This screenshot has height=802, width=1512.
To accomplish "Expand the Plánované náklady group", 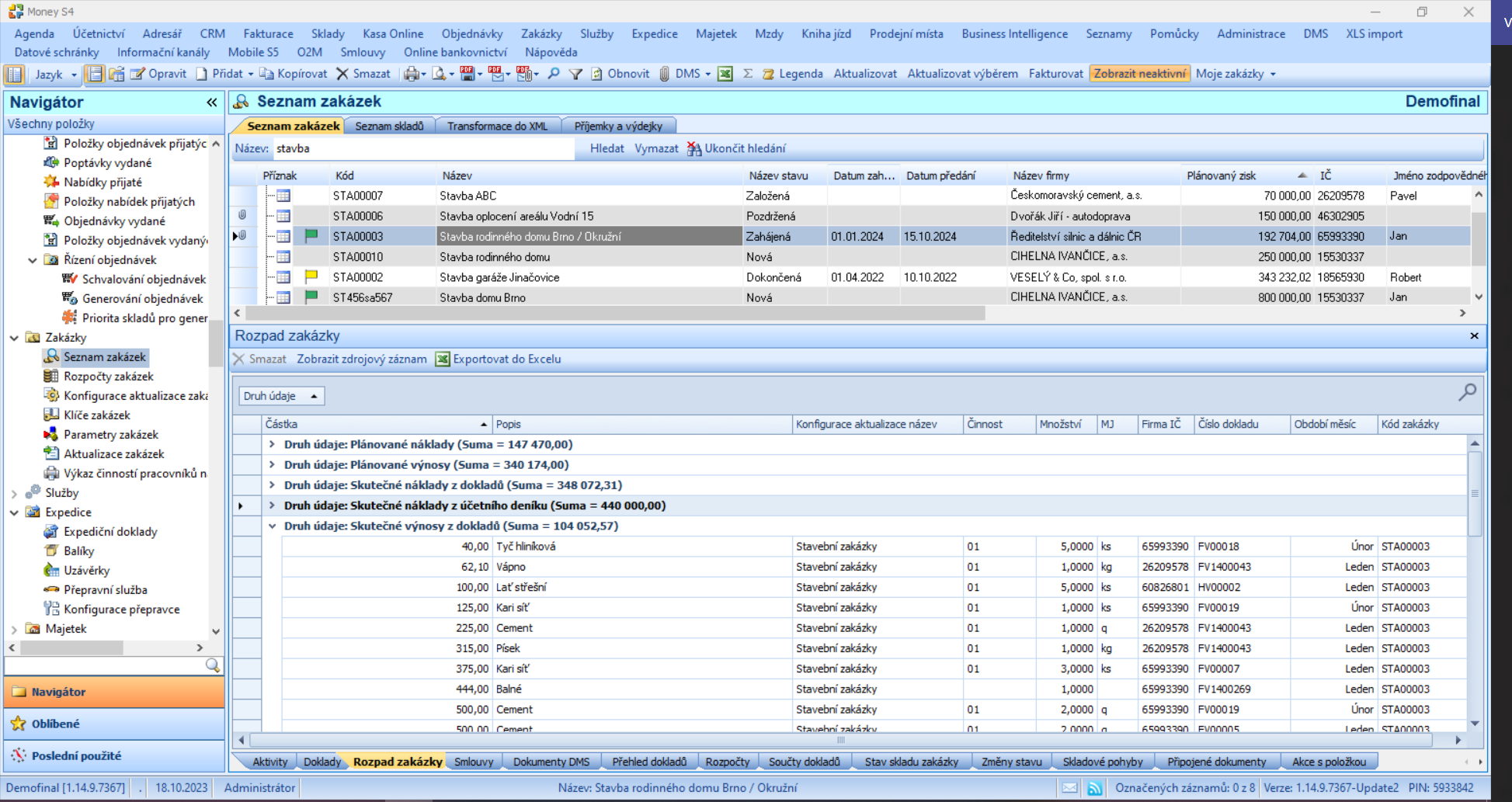I will tap(272, 444).
